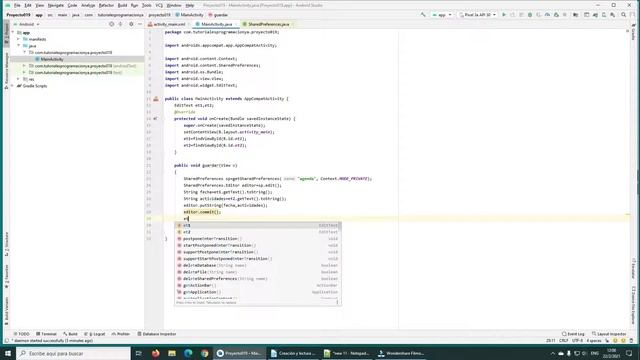
Task: Click MainActivity in the breadcrumb bar
Action: tap(189, 15)
